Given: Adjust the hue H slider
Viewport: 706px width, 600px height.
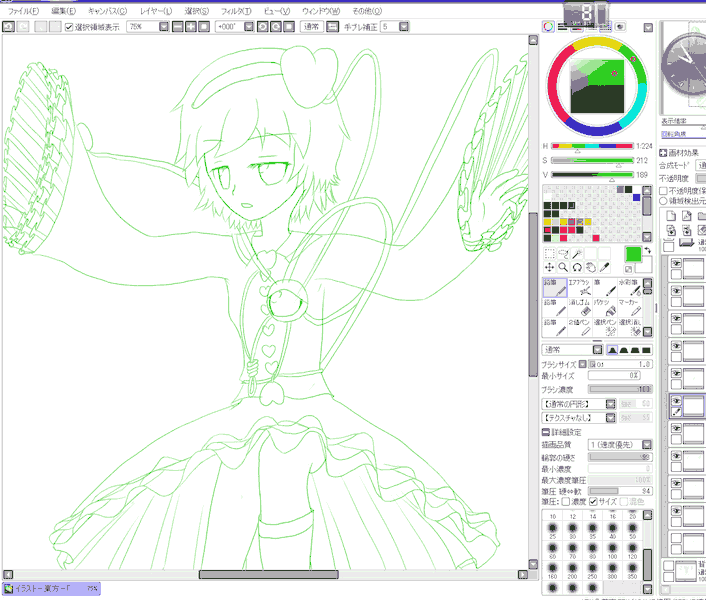Looking at the screenshot, I should click(592, 146).
